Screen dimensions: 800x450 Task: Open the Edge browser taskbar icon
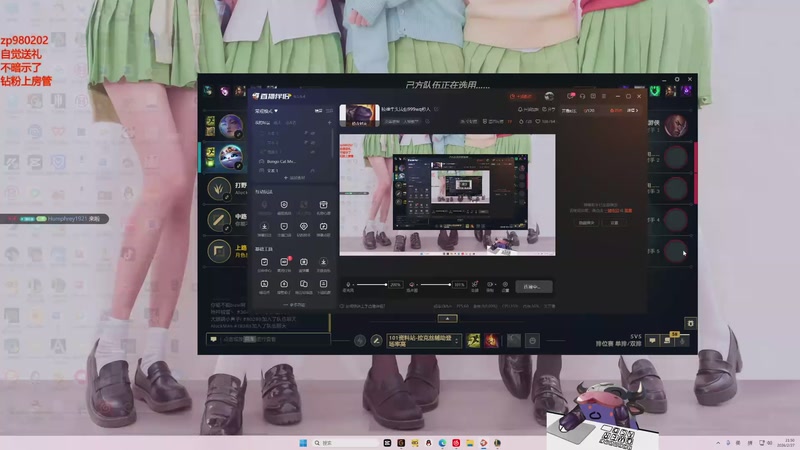[x=442, y=442]
